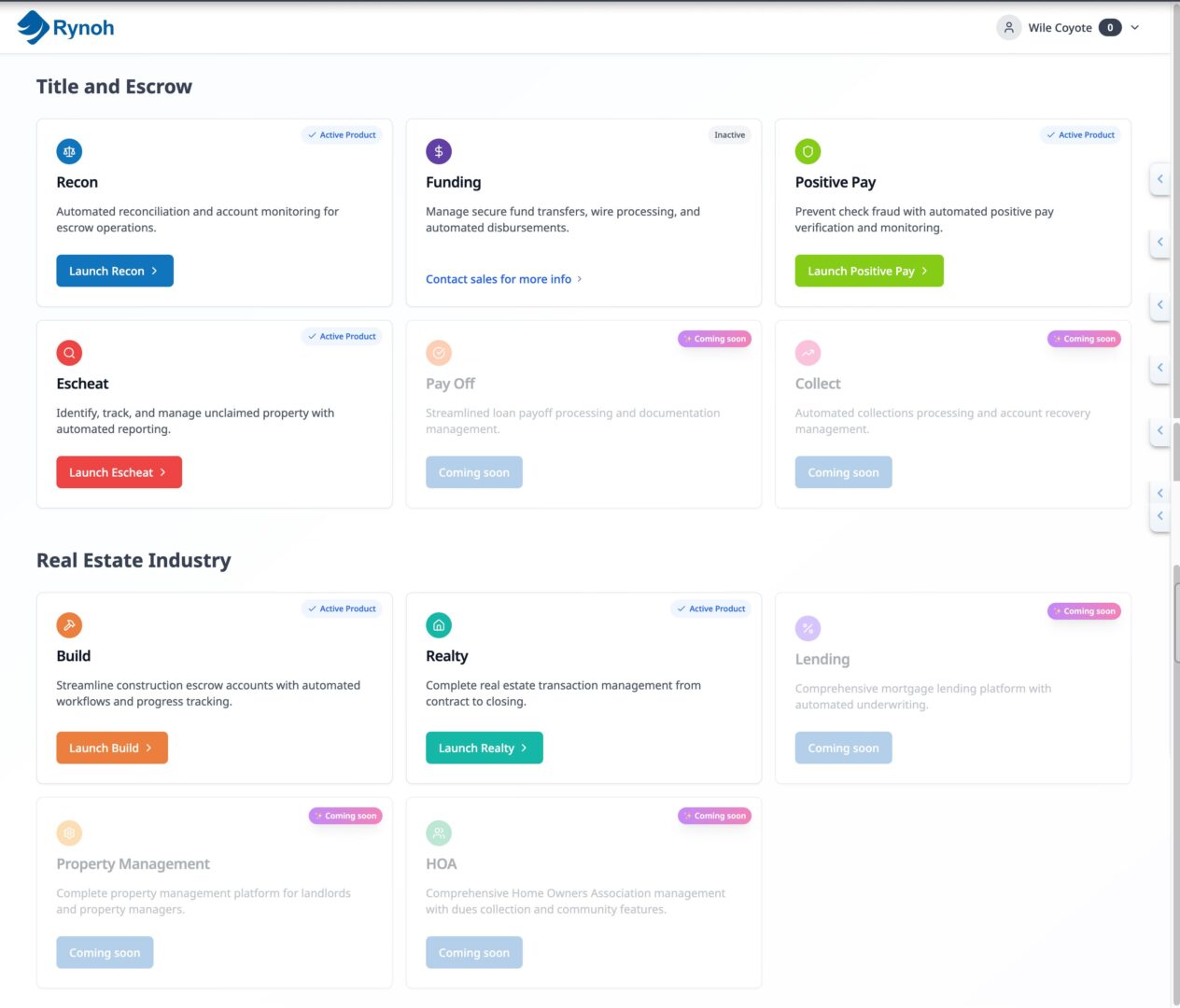Viewport: 1180px width, 1008px height.
Task: Click the Build hammer icon
Action: tap(69, 625)
